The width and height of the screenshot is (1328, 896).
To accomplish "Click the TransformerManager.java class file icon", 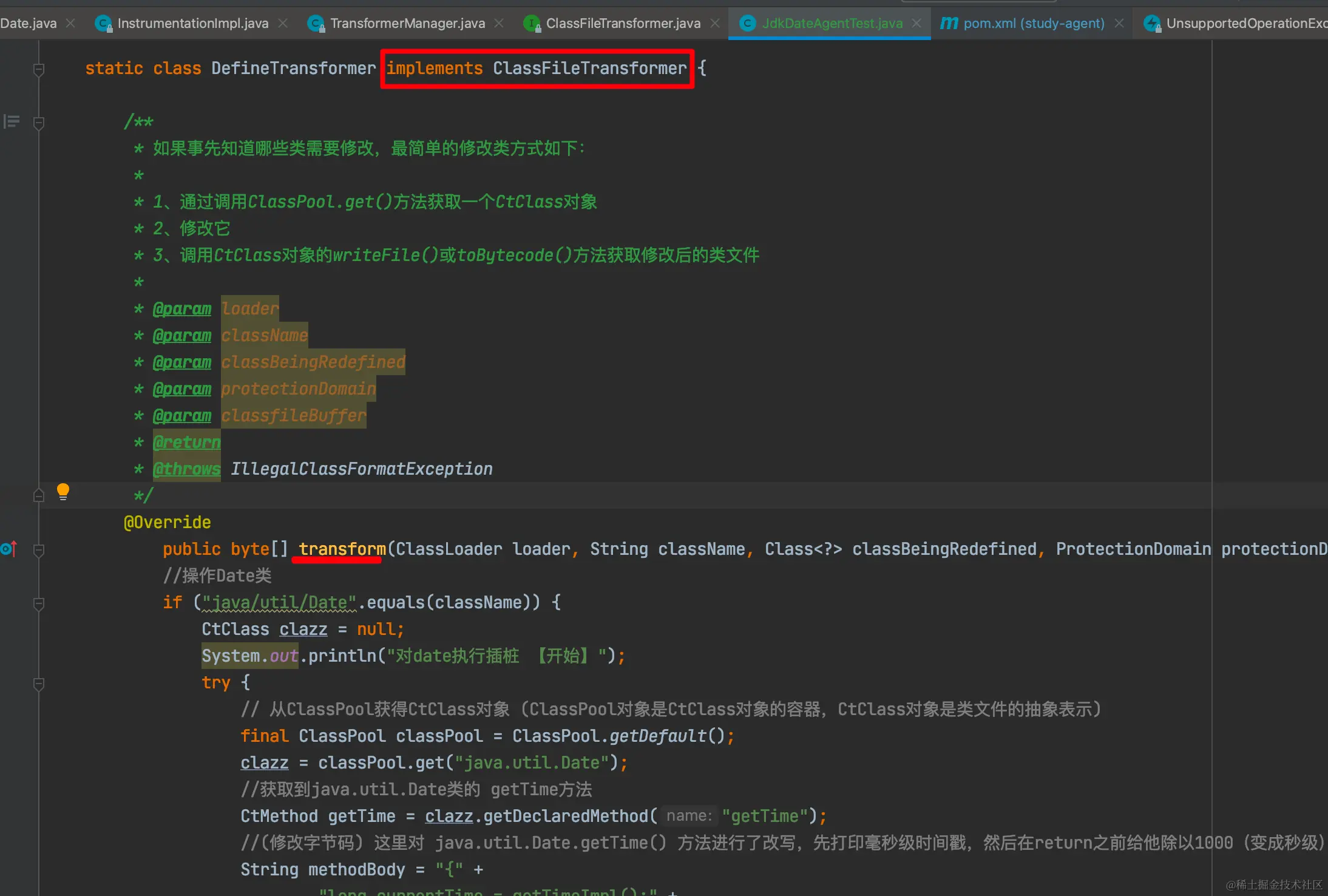I will [x=315, y=24].
